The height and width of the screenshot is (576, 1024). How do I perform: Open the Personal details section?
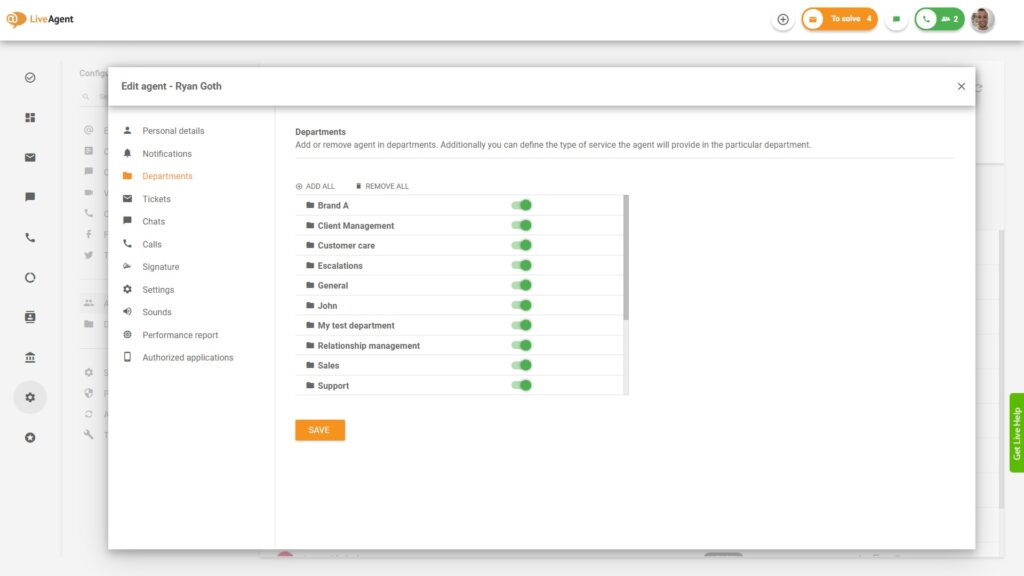pos(173,131)
